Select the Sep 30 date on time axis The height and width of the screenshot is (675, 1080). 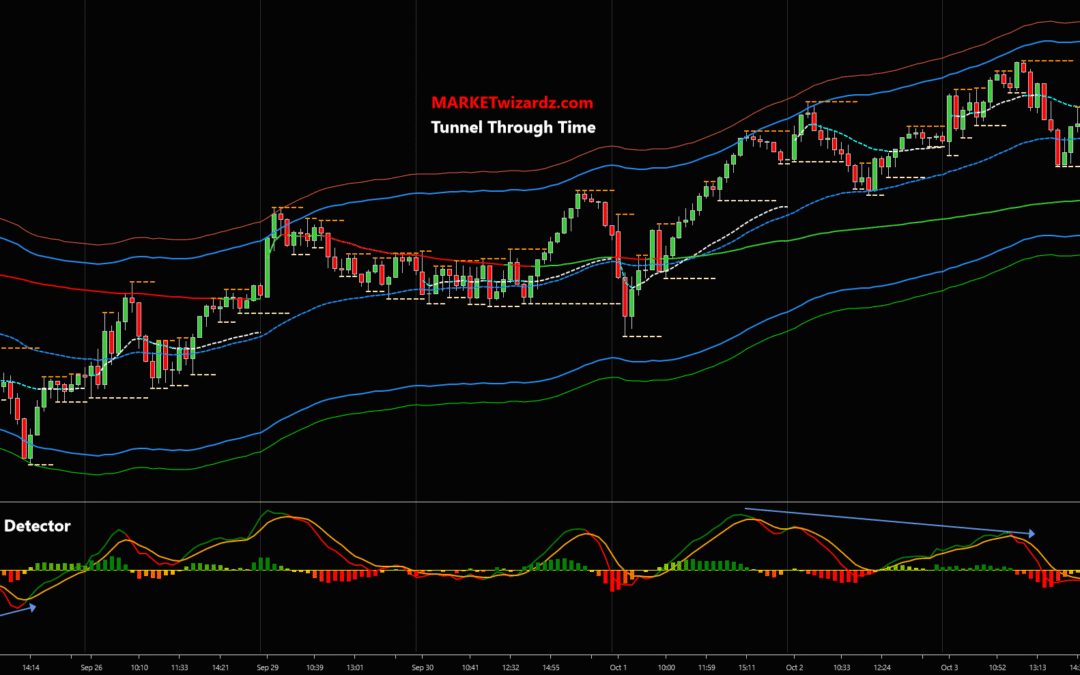click(422, 667)
